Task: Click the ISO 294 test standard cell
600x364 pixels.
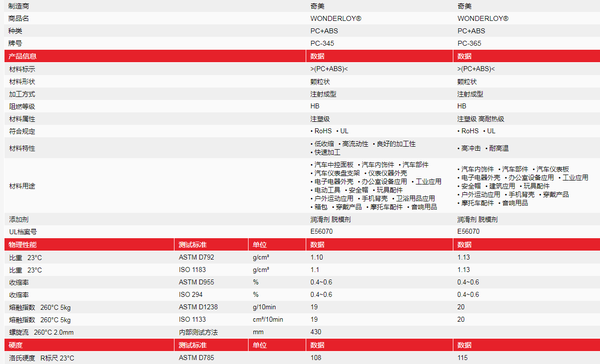Action: (191, 295)
